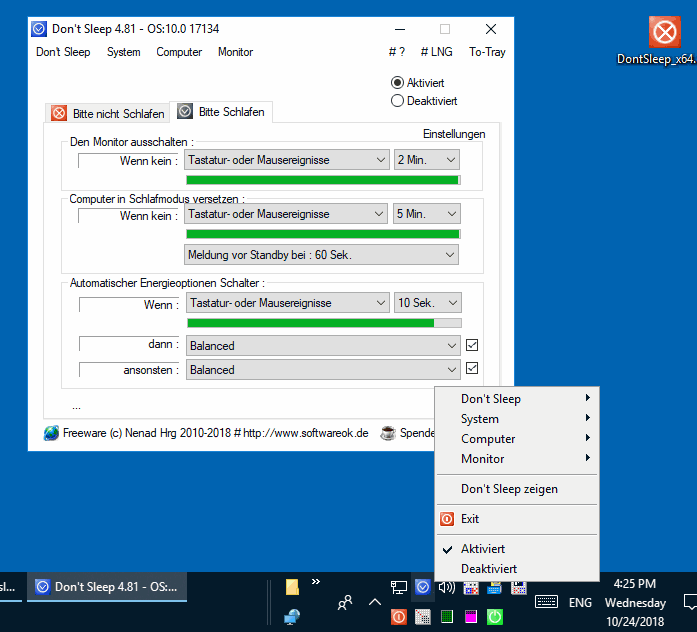Click the Spende donate button
Viewport: 697px width, 632px height.
coord(417,433)
